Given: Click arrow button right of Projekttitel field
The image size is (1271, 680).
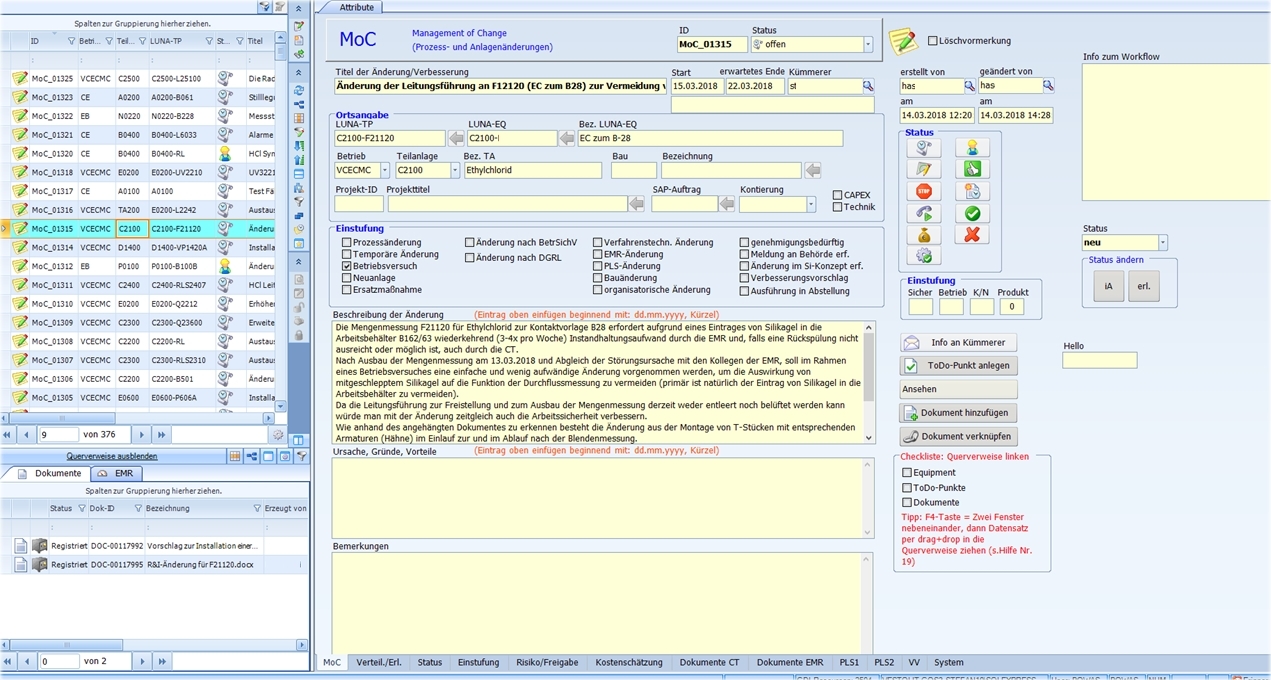Looking at the screenshot, I should [636, 204].
